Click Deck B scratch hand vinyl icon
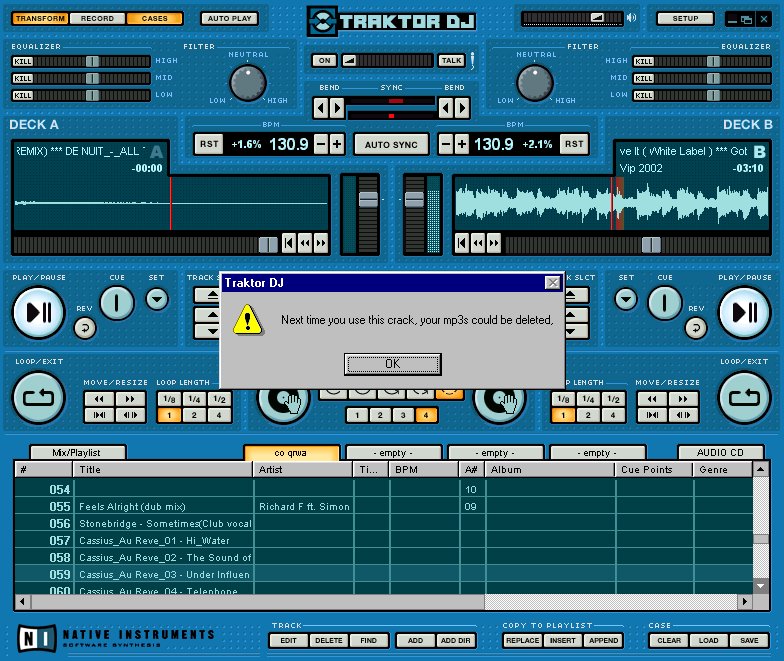 [x=499, y=403]
